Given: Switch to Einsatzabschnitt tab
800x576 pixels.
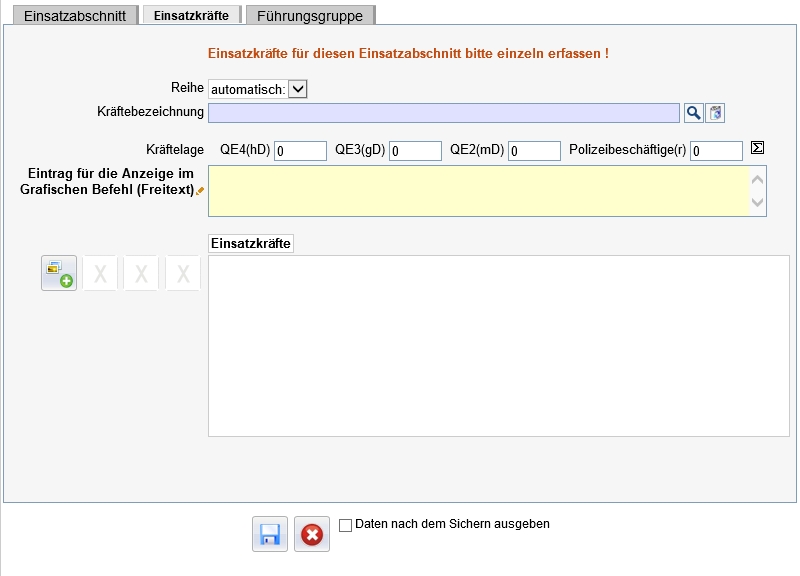Looking at the screenshot, I should (x=75, y=16).
